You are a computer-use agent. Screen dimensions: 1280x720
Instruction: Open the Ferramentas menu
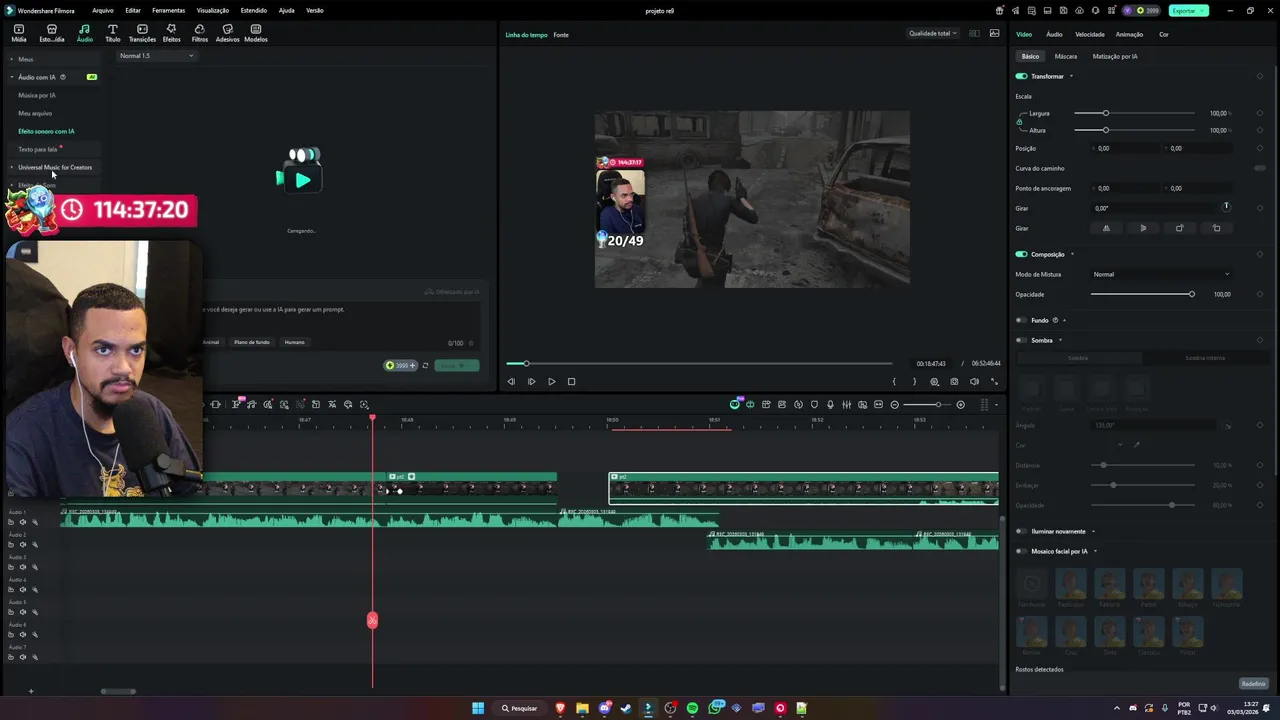pyautogui.click(x=168, y=10)
